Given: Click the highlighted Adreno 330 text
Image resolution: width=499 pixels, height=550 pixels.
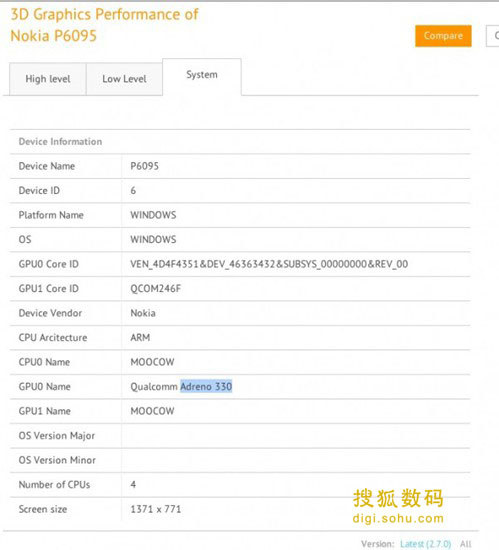Looking at the screenshot, I should [x=206, y=387].
